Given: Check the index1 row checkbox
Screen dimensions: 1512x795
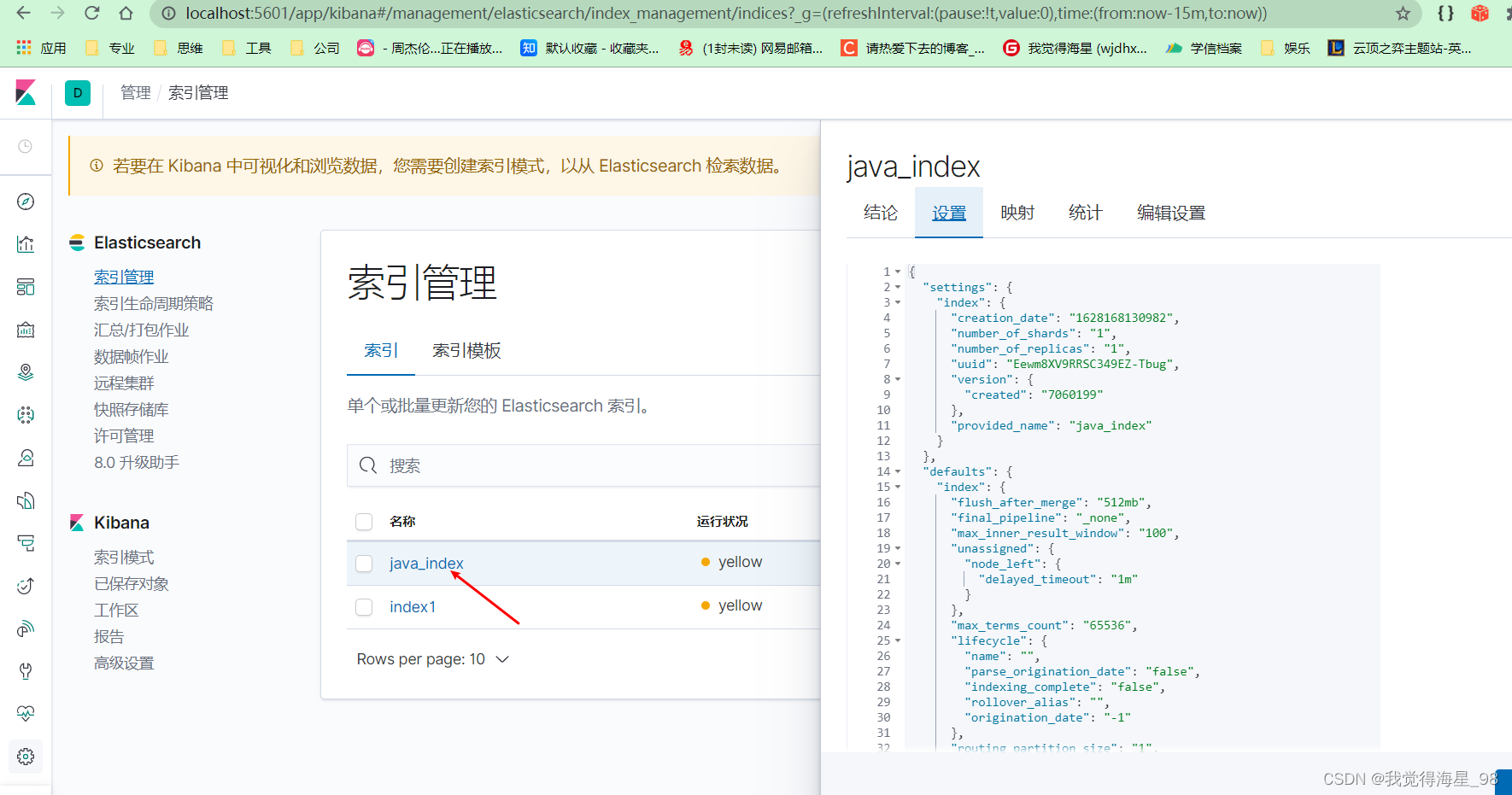Looking at the screenshot, I should pos(364,606).
